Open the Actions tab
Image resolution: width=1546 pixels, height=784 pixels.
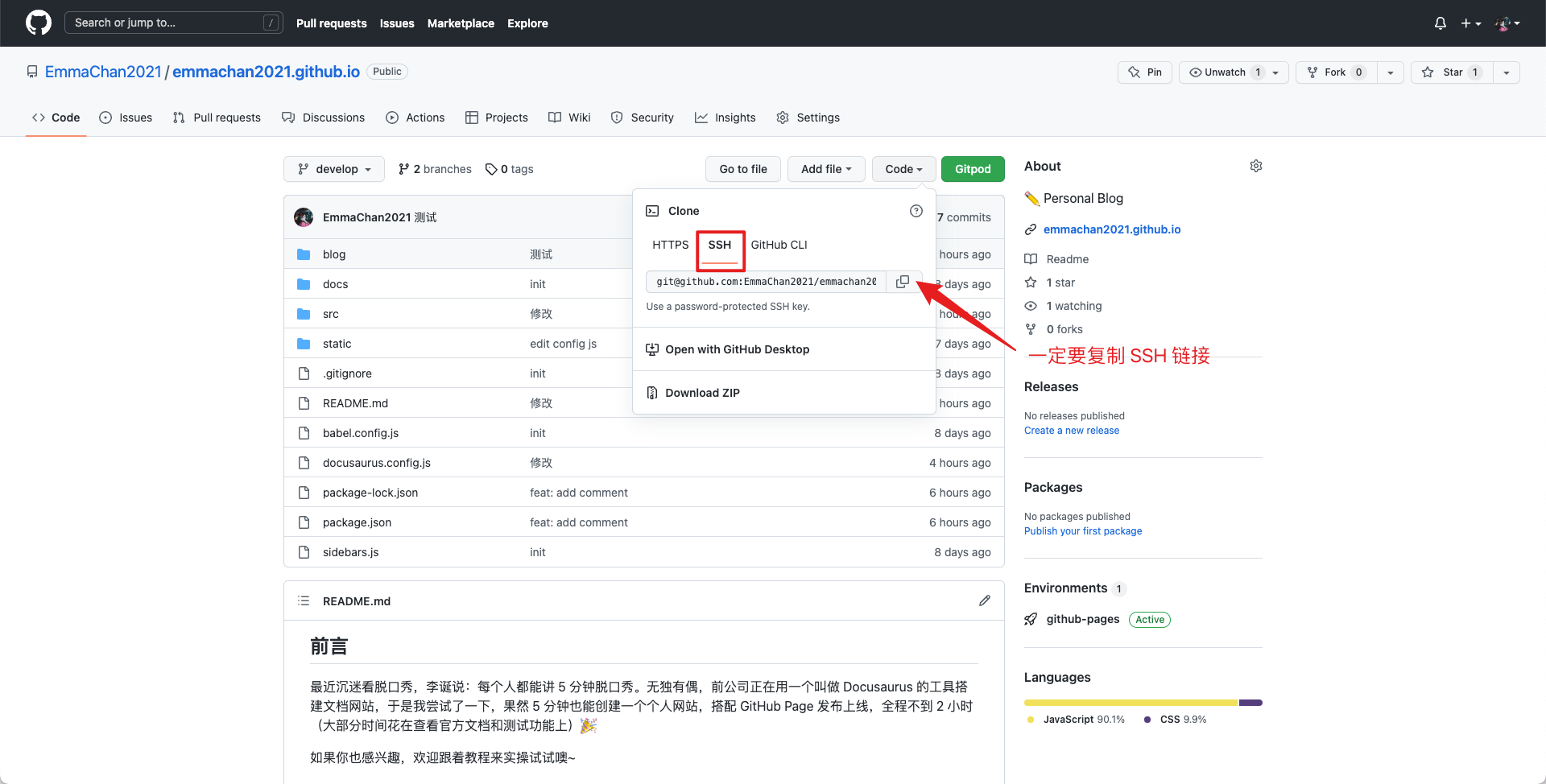point(415,118)
